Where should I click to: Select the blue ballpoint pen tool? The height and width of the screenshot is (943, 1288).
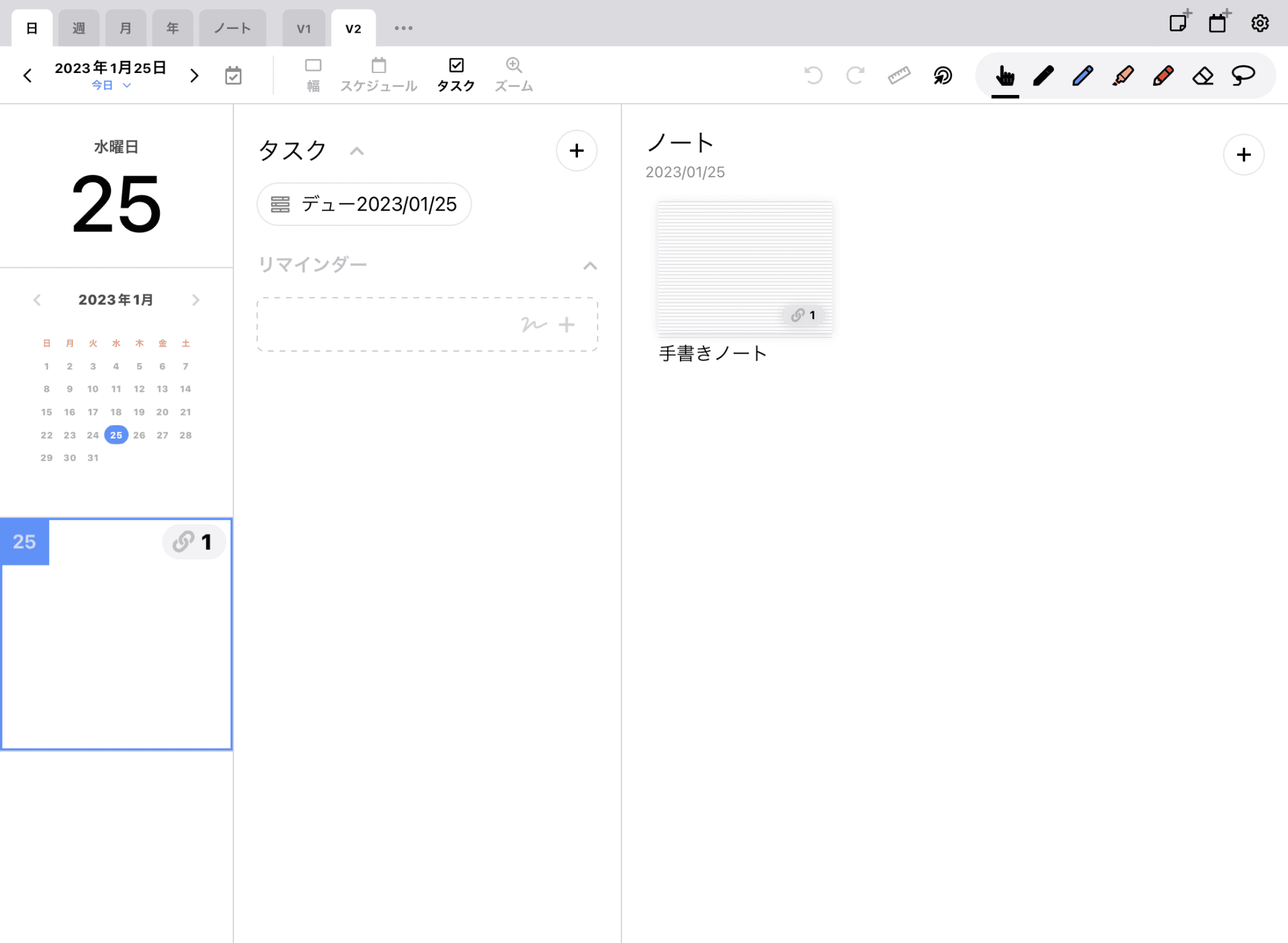1083,75
